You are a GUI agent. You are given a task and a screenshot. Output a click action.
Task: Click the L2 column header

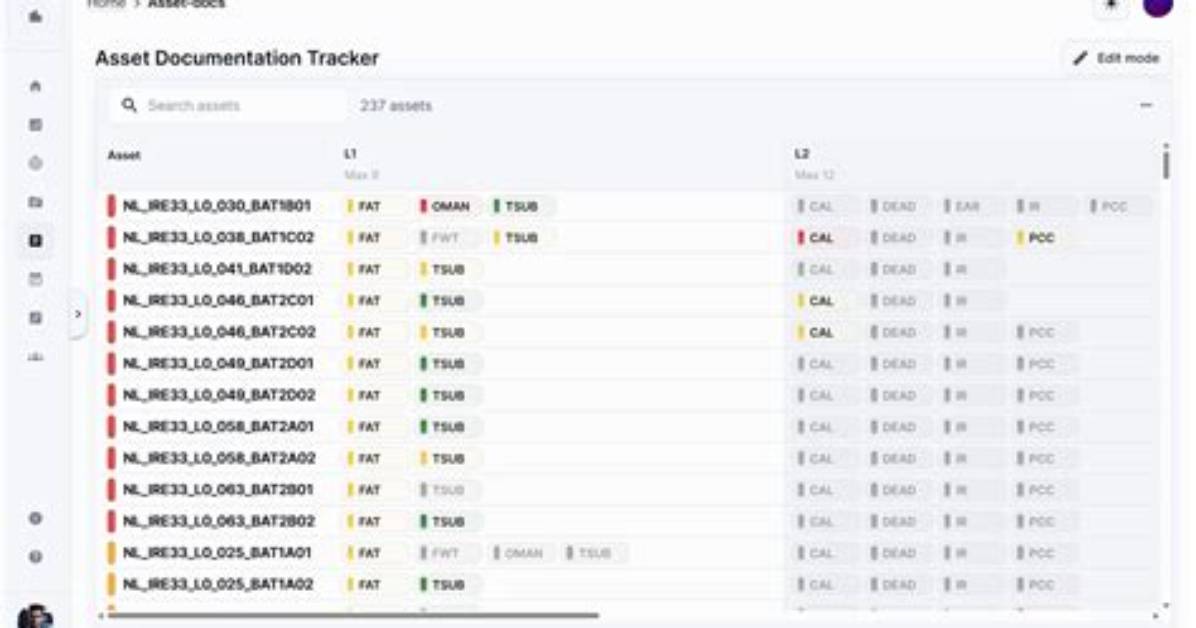(x=802, y=154)
